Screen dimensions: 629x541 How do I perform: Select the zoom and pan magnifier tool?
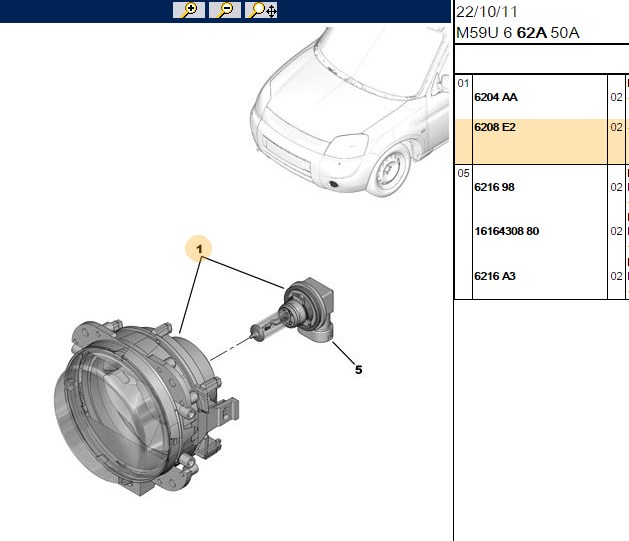261,10
